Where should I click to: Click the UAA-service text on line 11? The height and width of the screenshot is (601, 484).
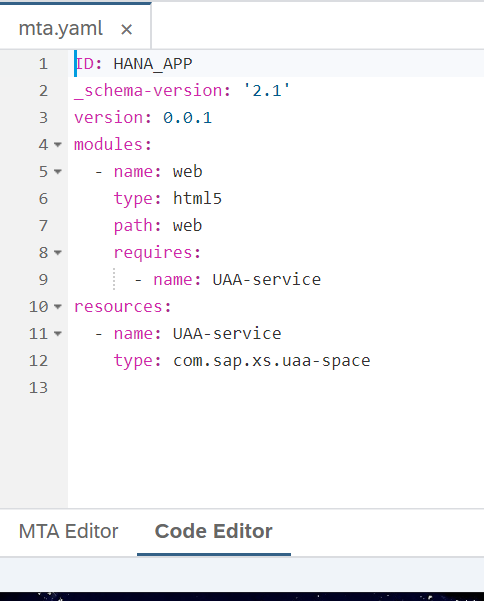coord(227,334)
